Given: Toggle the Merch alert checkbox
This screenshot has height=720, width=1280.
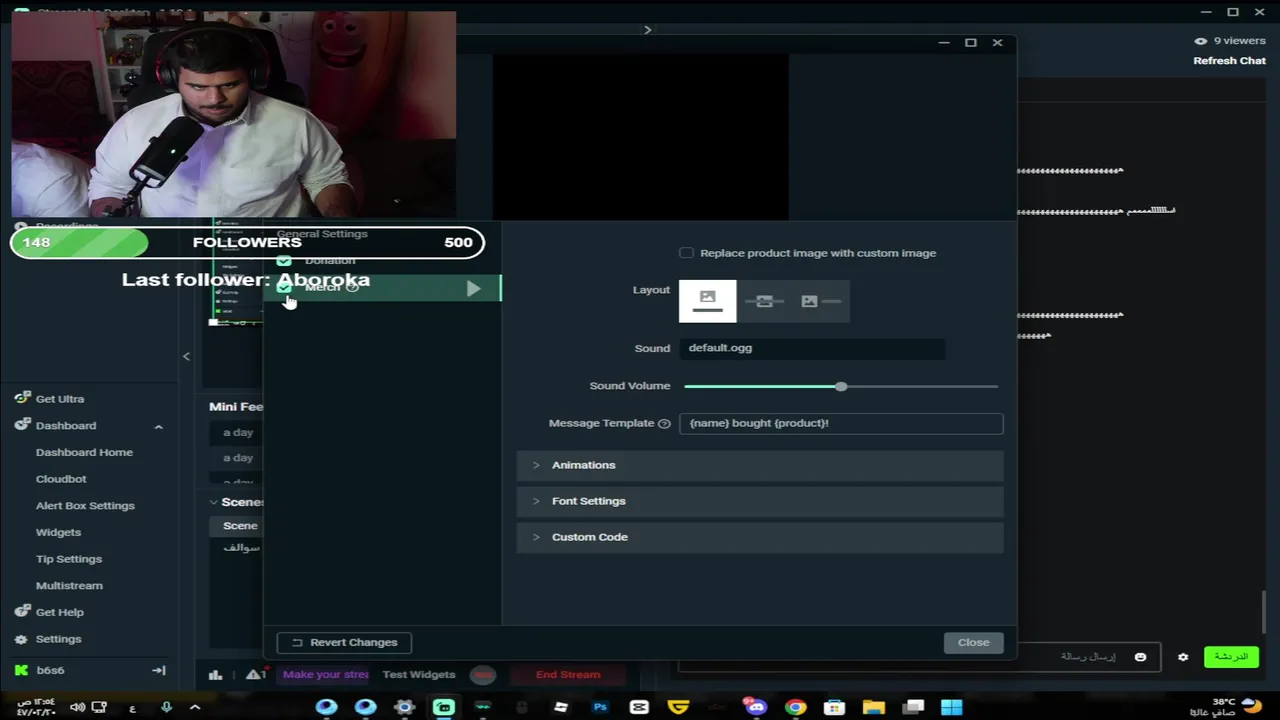Looking at the screenshot, I should 284,287.
